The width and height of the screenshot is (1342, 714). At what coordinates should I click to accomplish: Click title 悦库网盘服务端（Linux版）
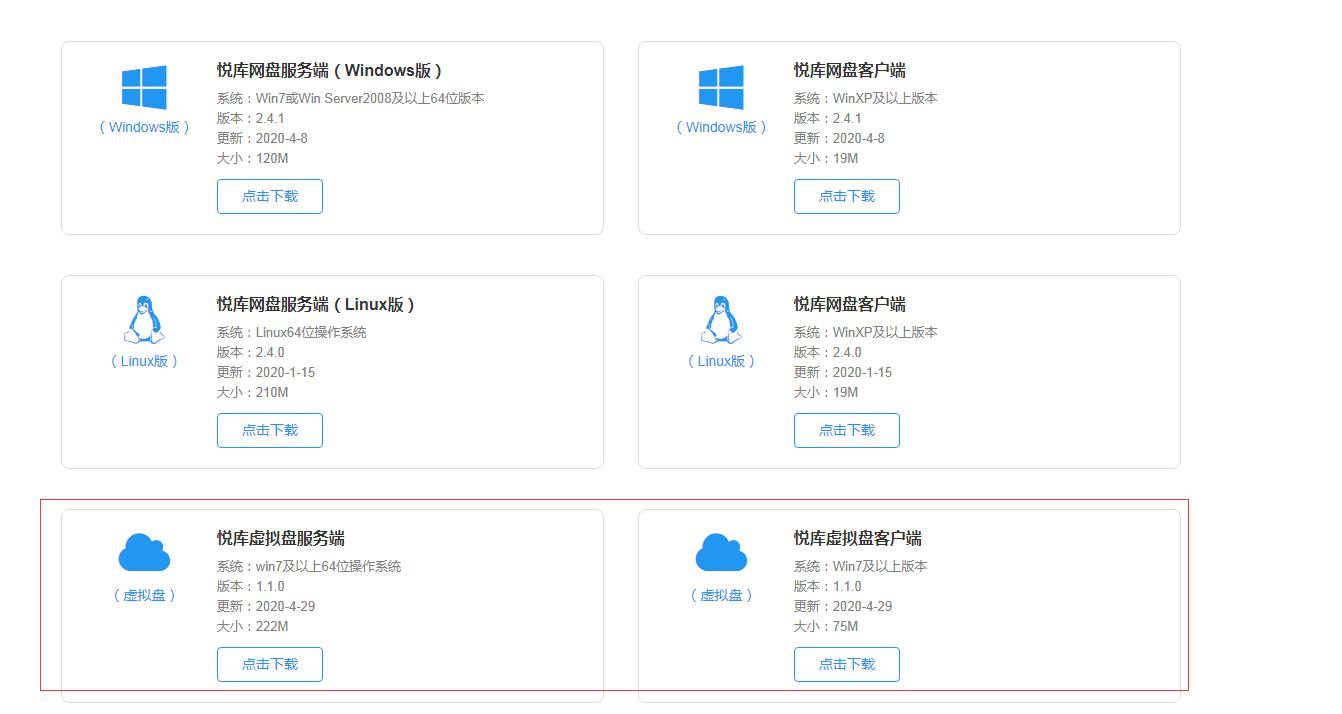[317, 304]
